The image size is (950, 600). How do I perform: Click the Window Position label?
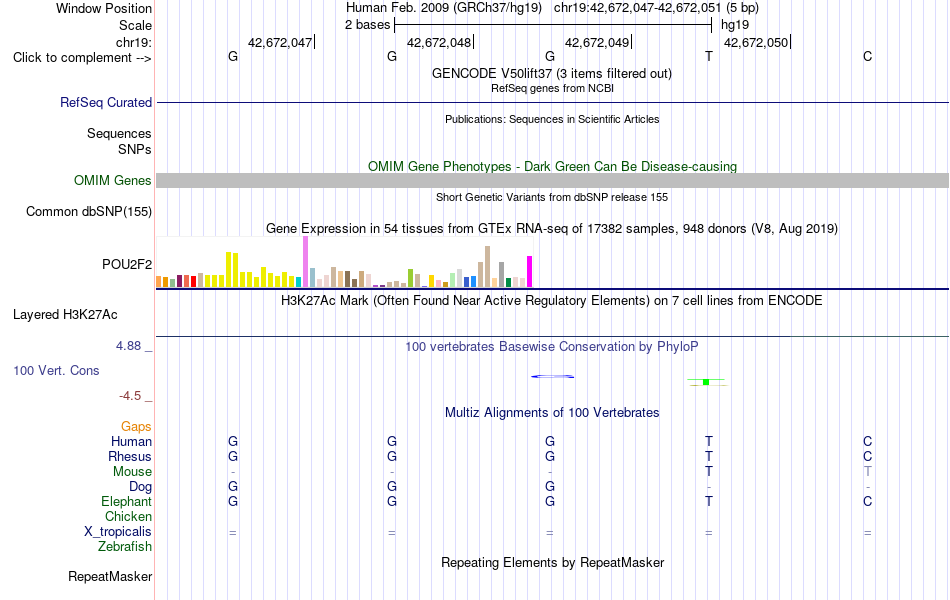click(x=104, y=8)
